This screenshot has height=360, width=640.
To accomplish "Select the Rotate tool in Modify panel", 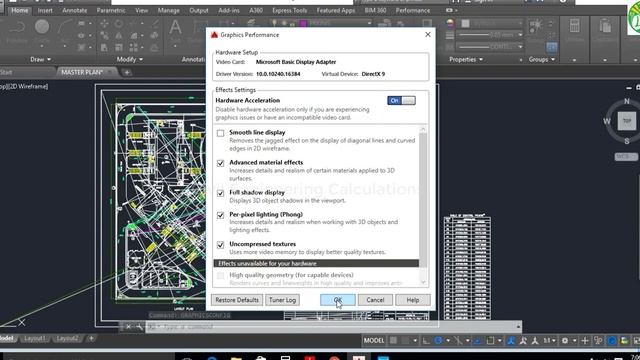I will point(119,24).
